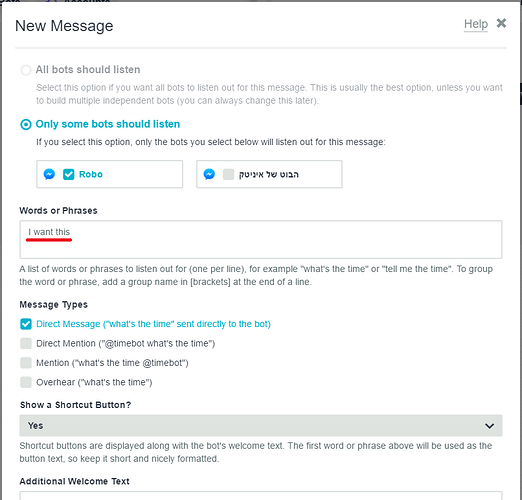Click the Direct Message label text
The width and height of the screenshot is (522, 500).
pyautogui.click(x=153, y=324)
